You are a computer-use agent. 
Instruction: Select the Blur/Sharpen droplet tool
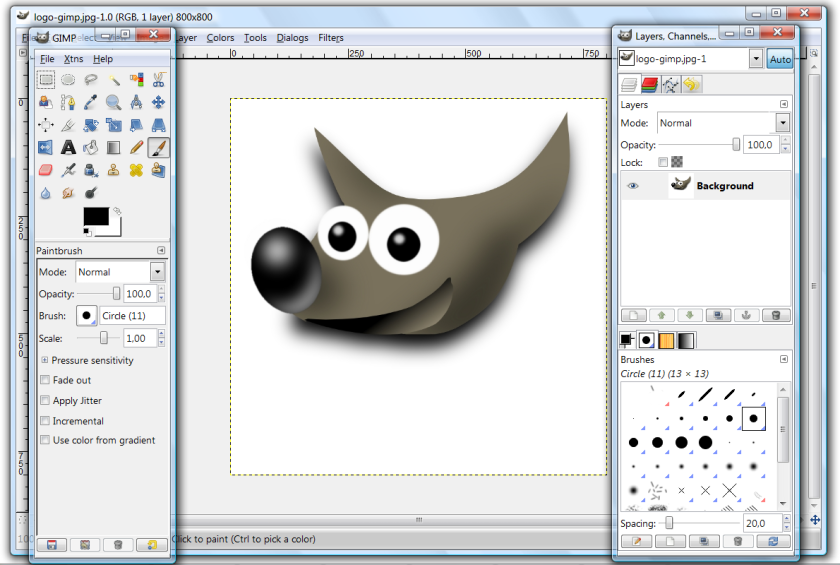click(x=46, y=193)
